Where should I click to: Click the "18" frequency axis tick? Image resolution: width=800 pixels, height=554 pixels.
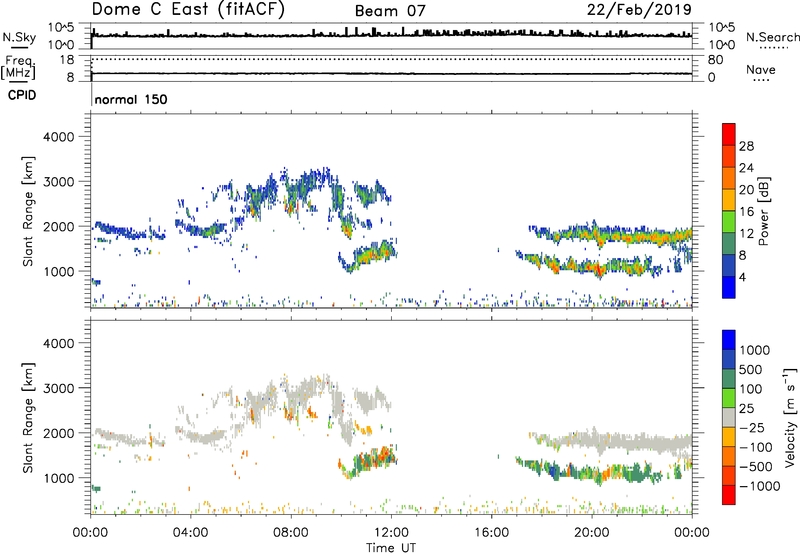67,60
